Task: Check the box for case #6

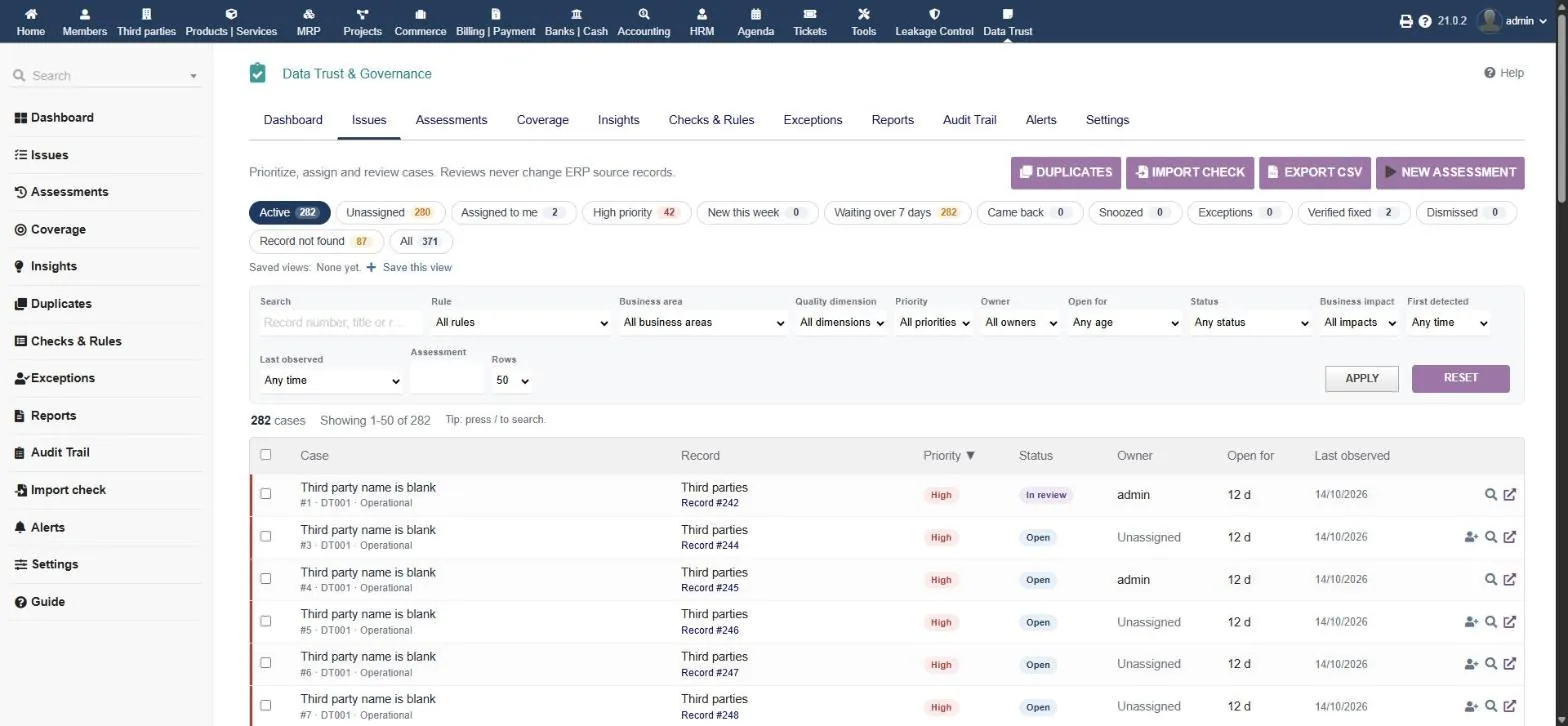Action: (265, 663)
